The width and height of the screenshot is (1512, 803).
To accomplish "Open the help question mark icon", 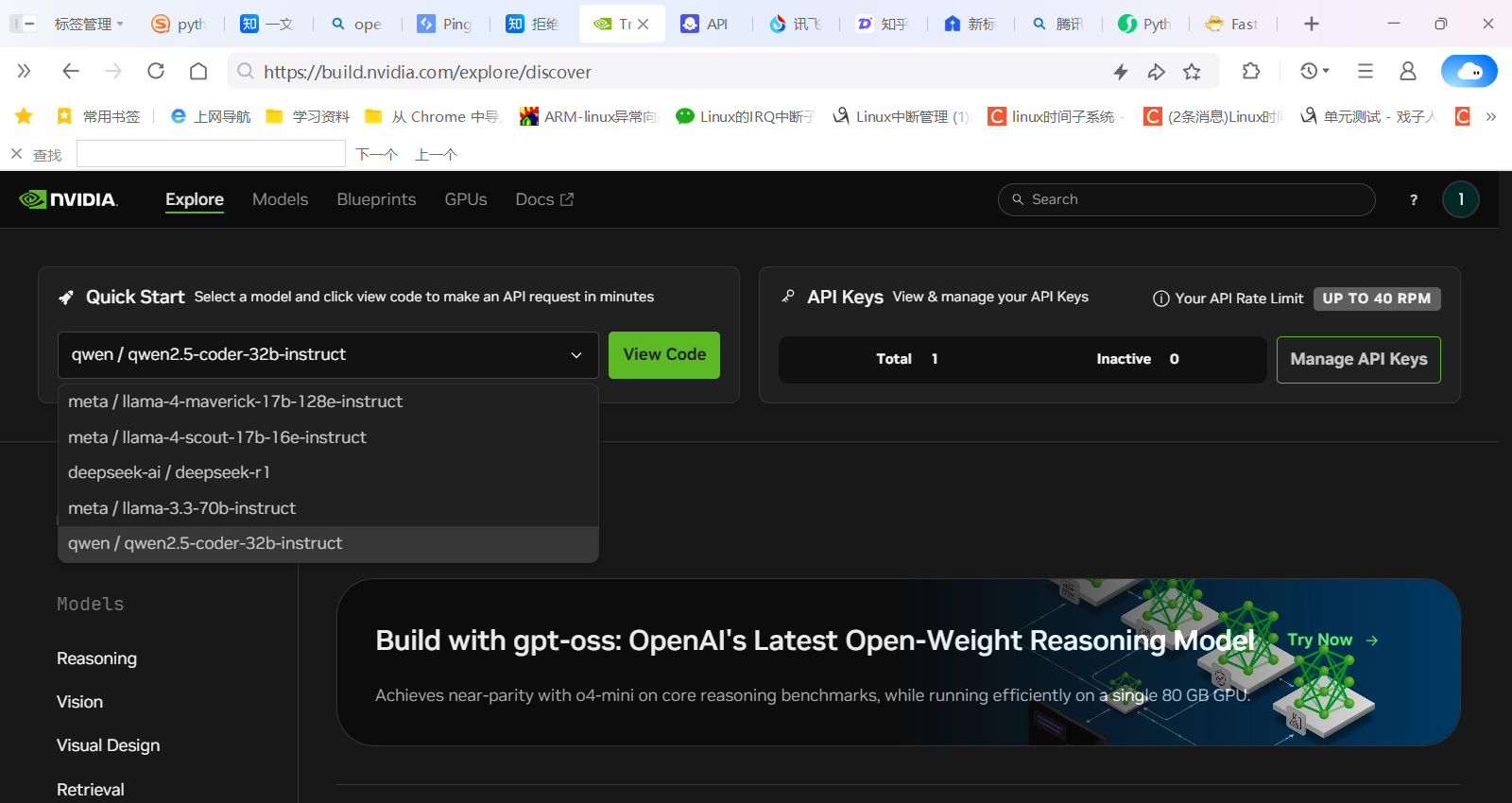I will pos(1414,199).
